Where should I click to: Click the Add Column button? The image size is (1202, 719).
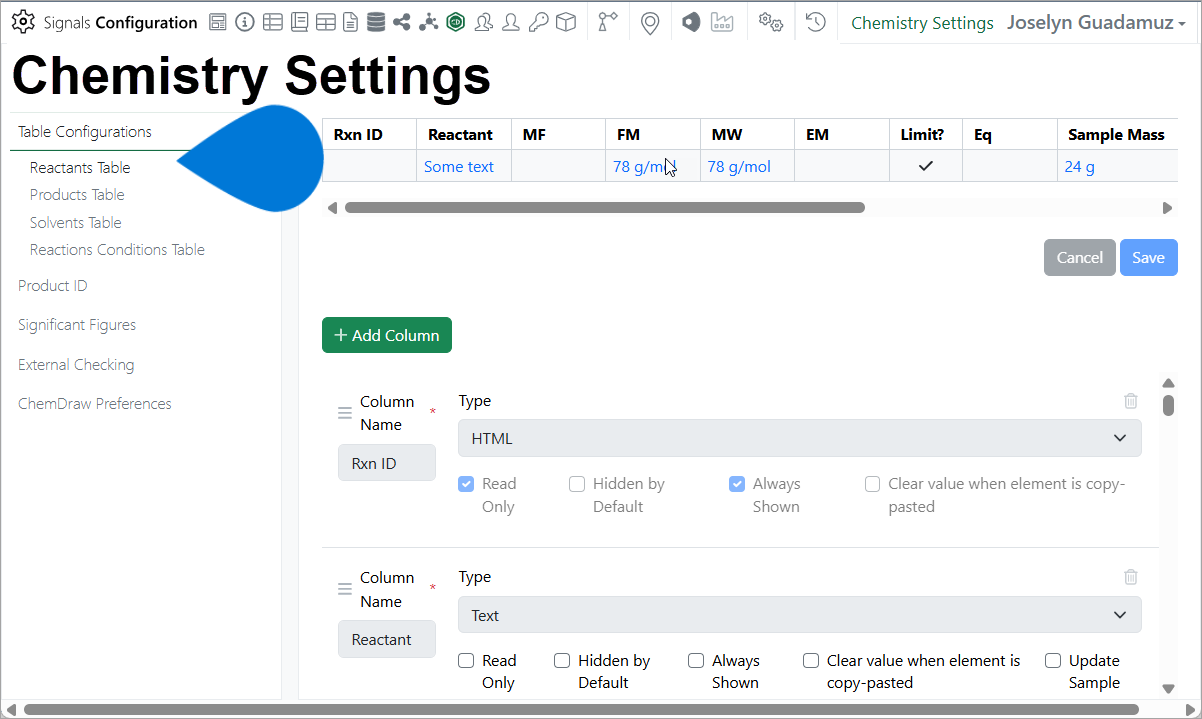(x=387, y=336)
